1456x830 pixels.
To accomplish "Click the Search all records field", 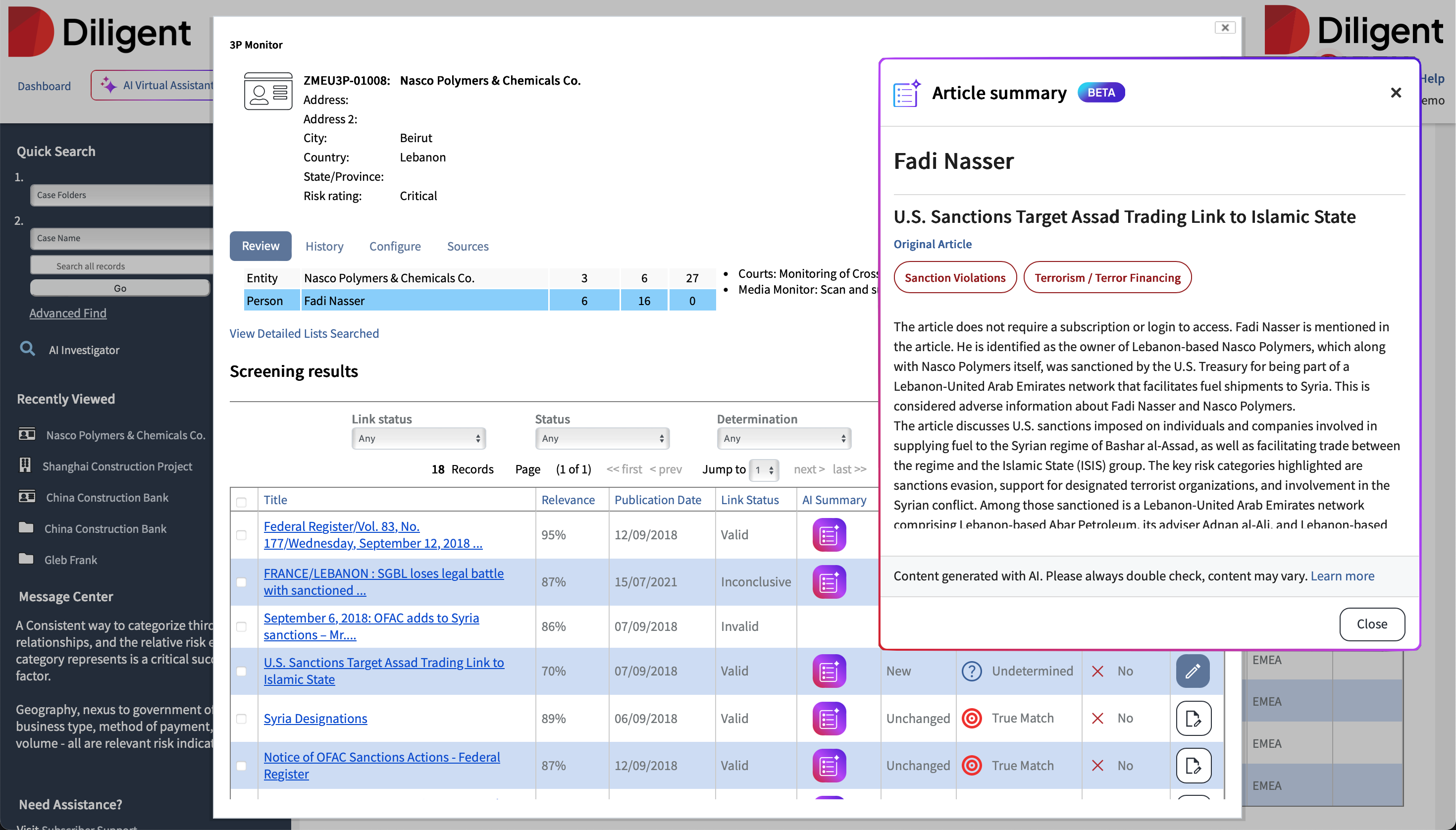I will (121, 265).
